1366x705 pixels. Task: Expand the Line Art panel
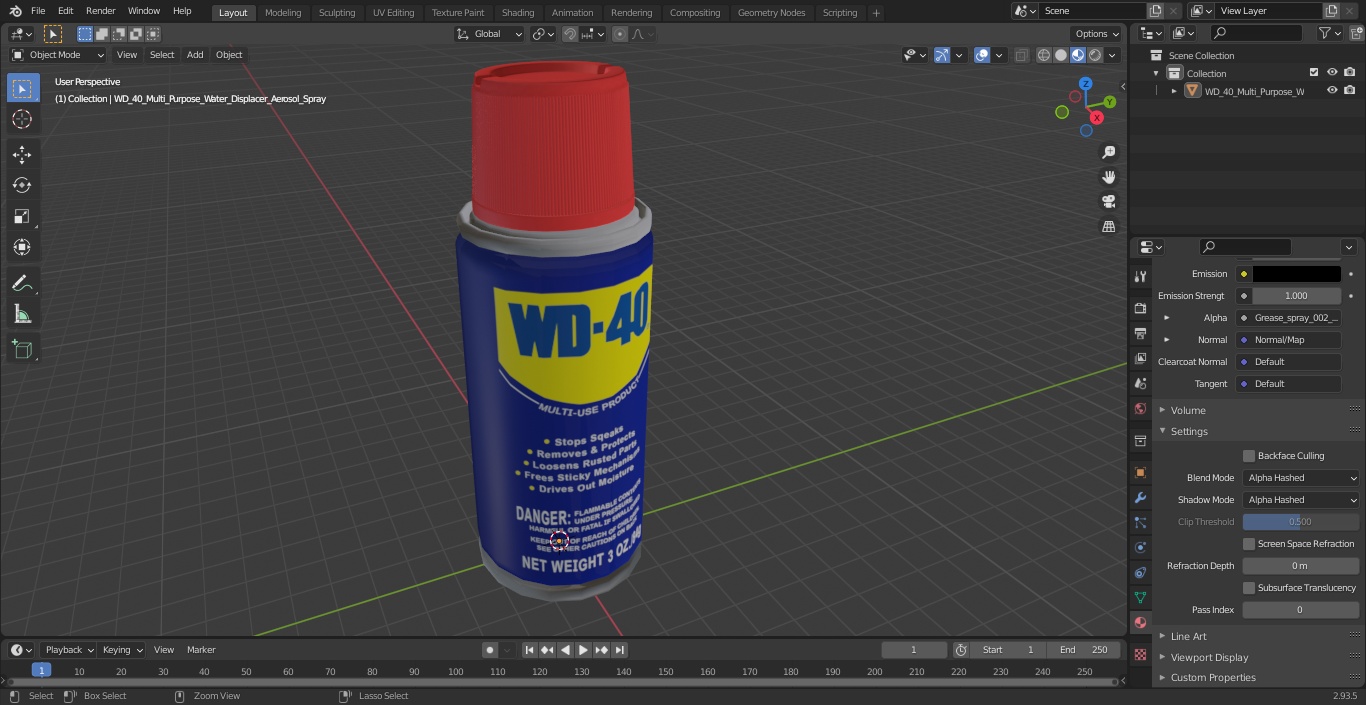tap(1187, 636)
